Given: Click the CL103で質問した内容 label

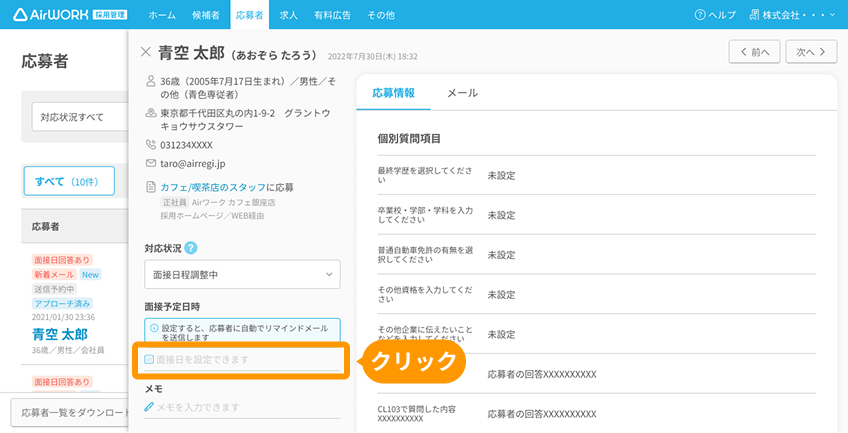Looking at the screenshot, I should pyautogui.click(x=416, y=414).
